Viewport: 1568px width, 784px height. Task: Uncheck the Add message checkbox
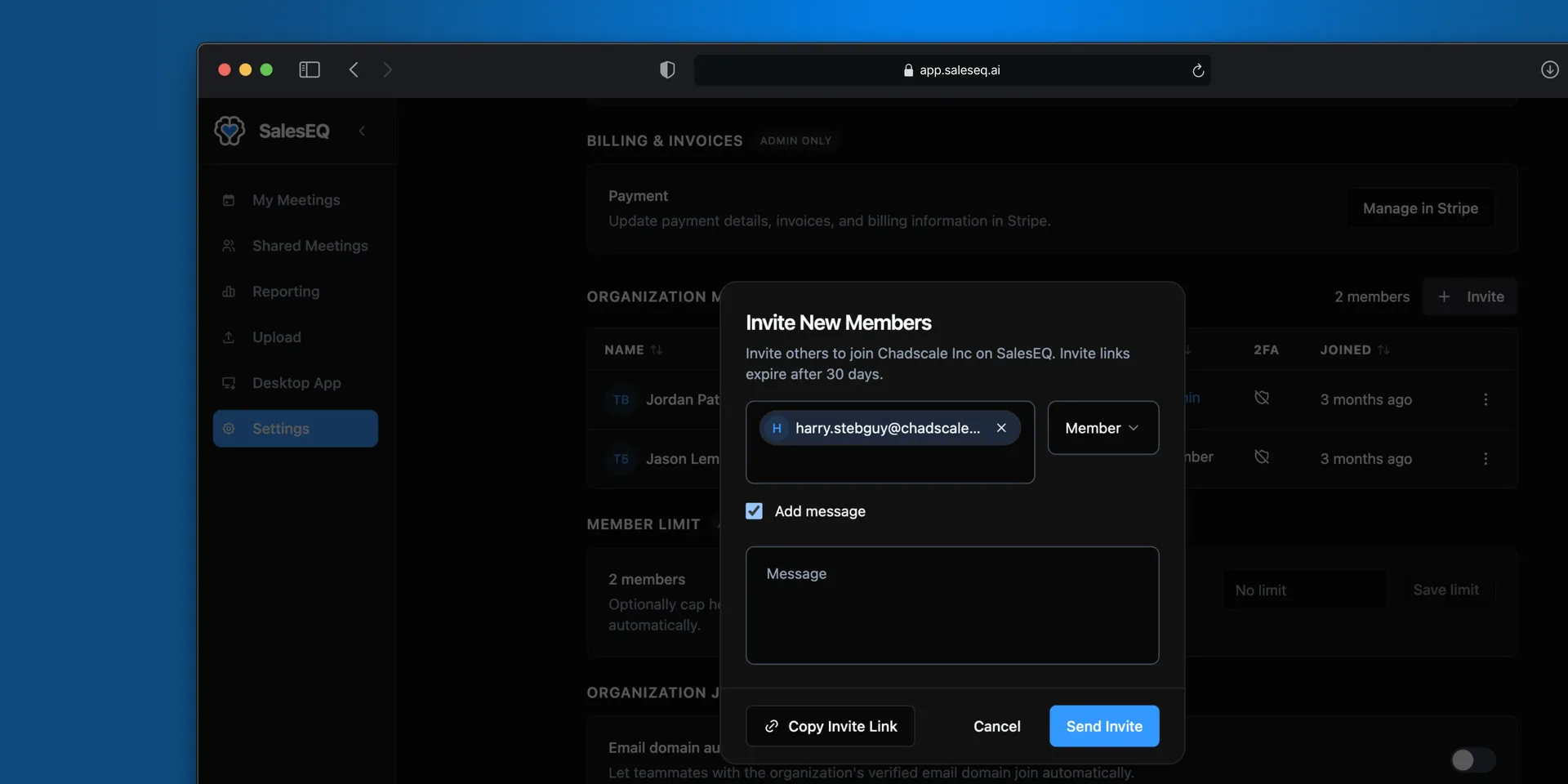tap(754, 511)
